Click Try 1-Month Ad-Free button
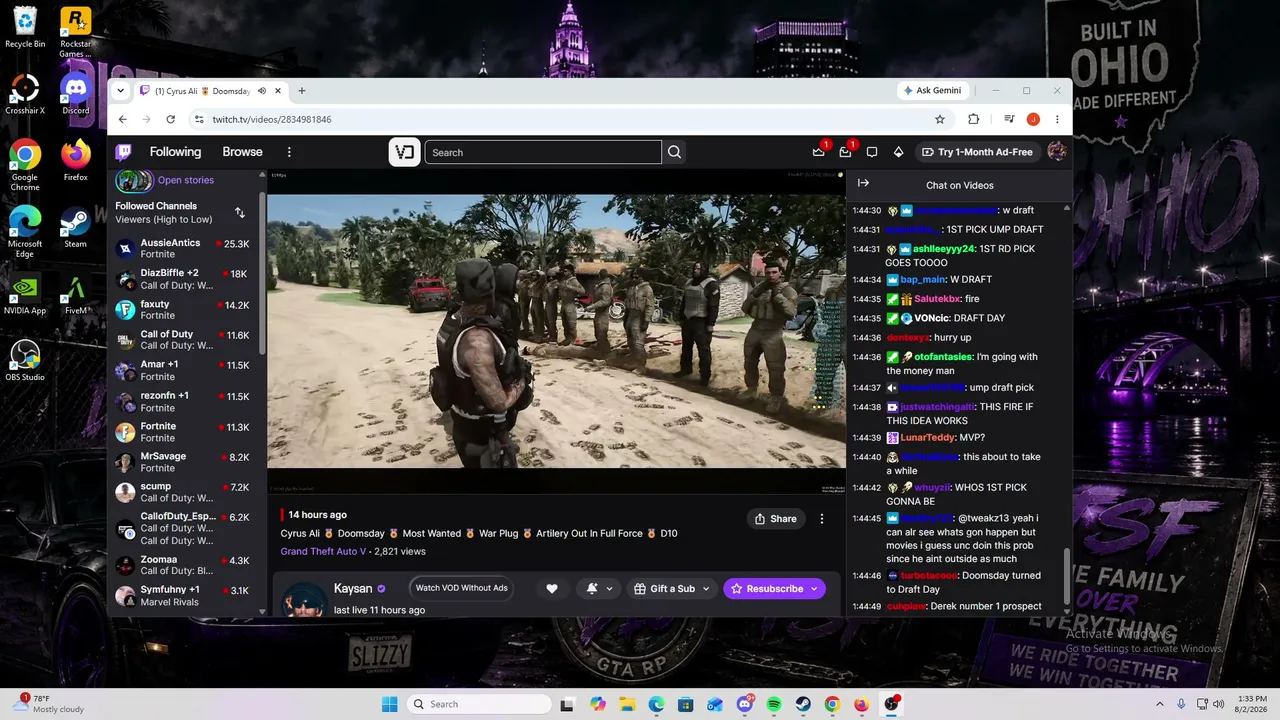 (x=977, y=152)
